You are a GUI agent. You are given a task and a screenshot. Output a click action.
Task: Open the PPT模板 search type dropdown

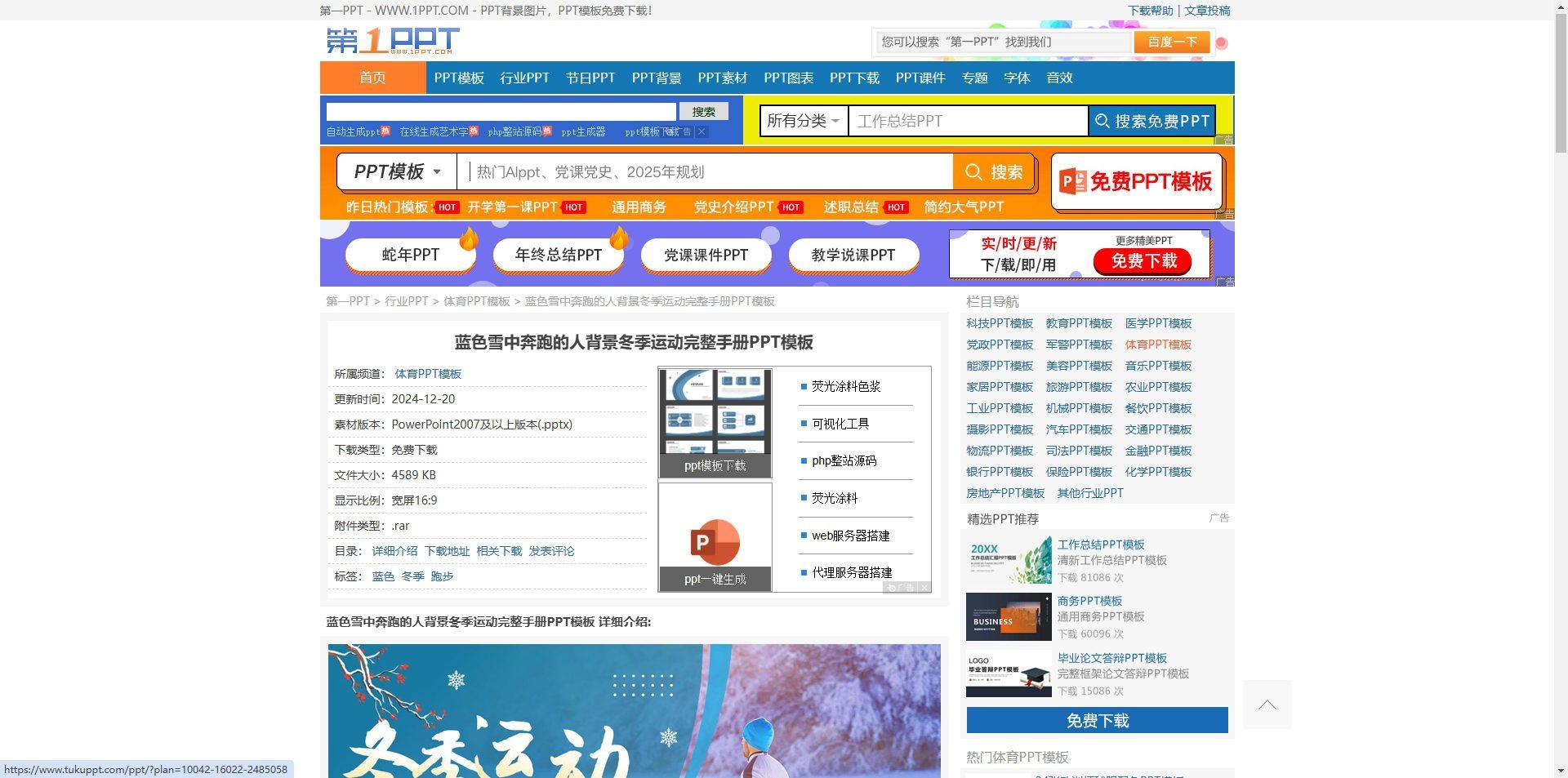tap(395, 172)
